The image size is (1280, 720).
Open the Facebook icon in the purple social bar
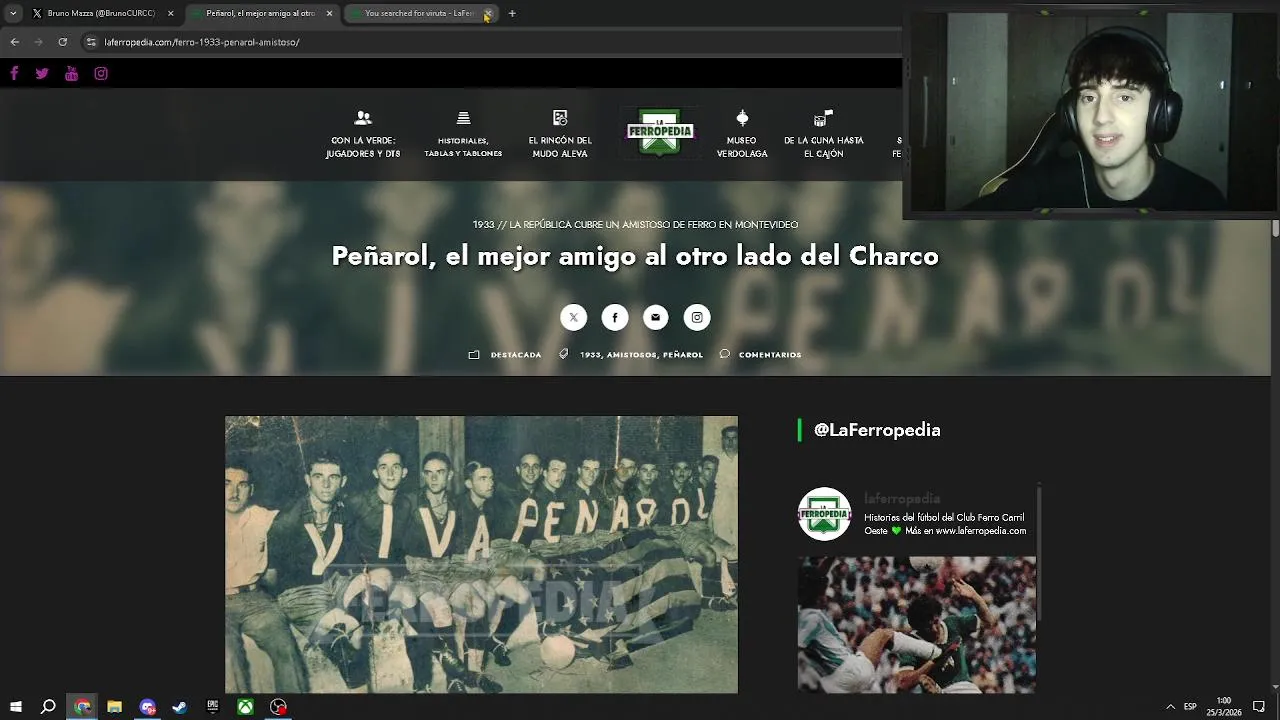tap(14, 73)
